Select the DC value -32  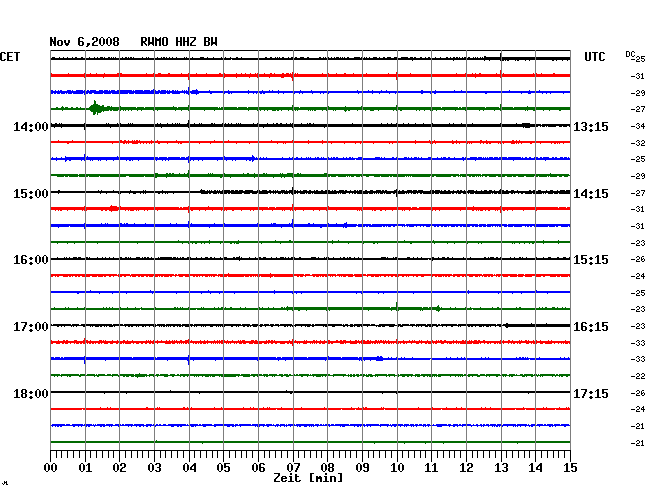click(638, 143)
